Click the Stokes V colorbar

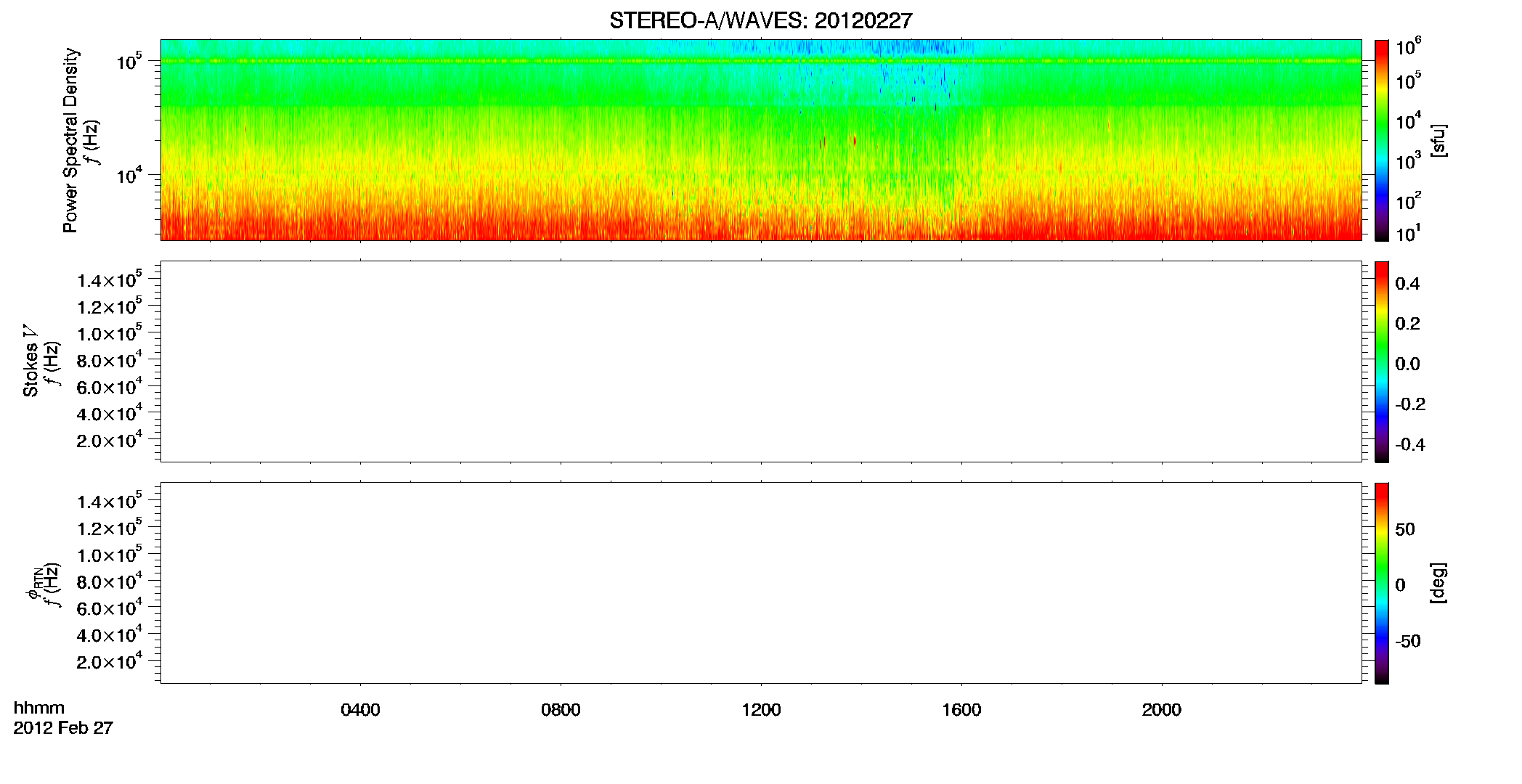(x=1382, y=362)
